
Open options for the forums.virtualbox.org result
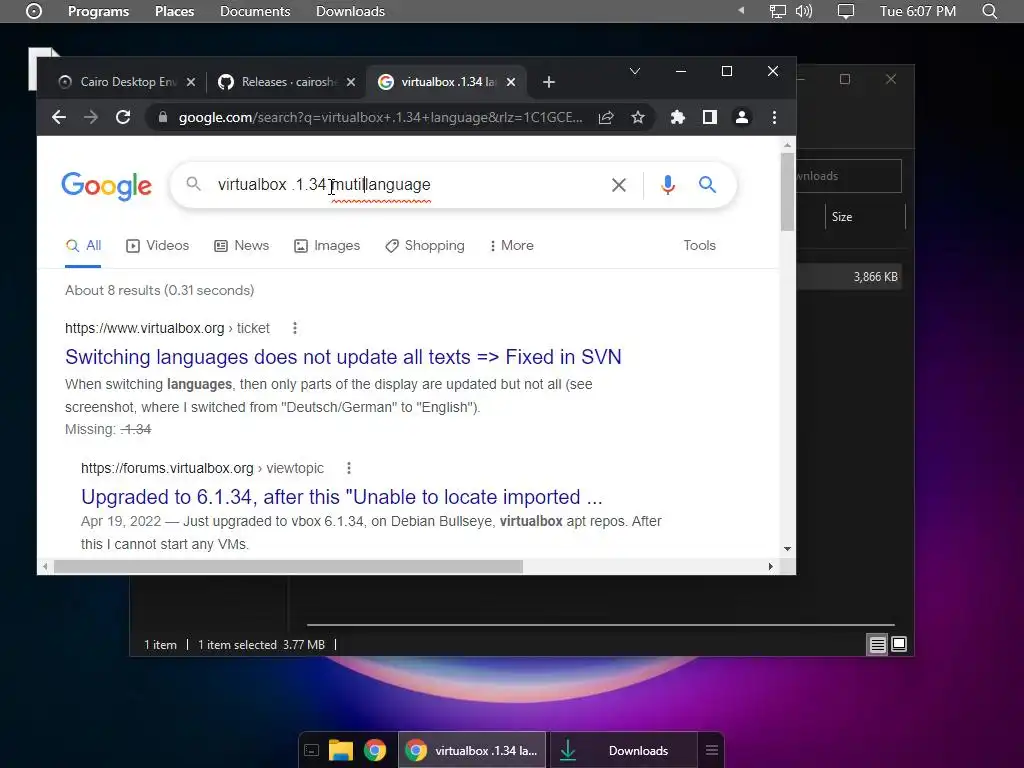(349, 468)
